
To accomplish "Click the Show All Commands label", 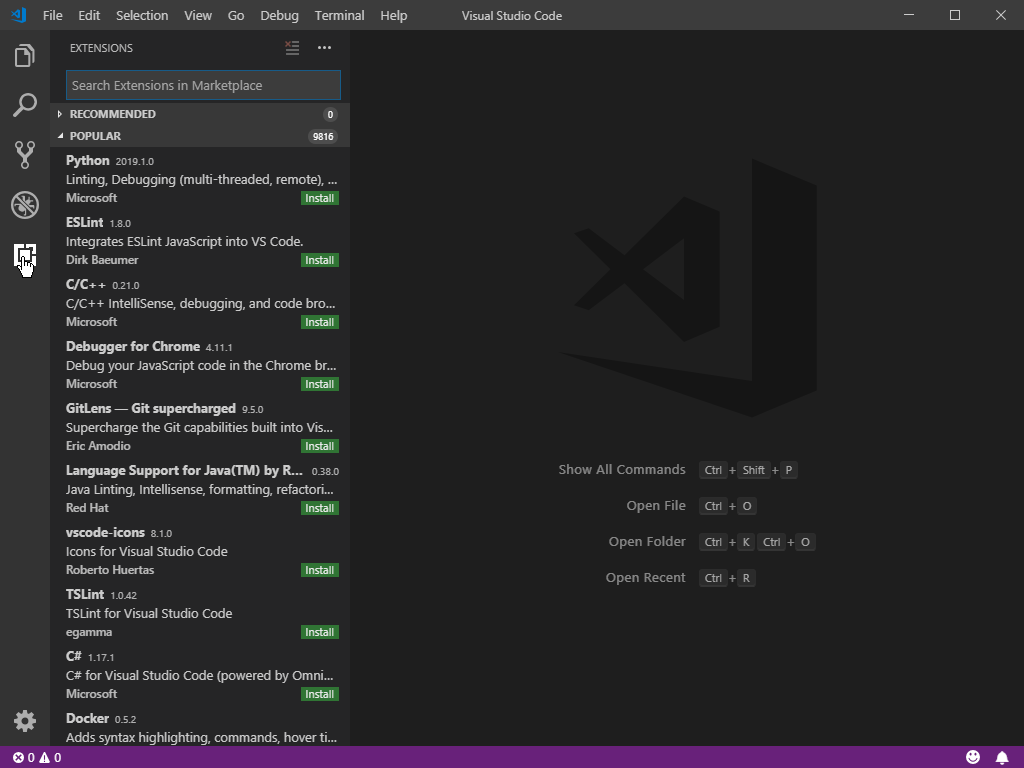I will pos(622,470).
